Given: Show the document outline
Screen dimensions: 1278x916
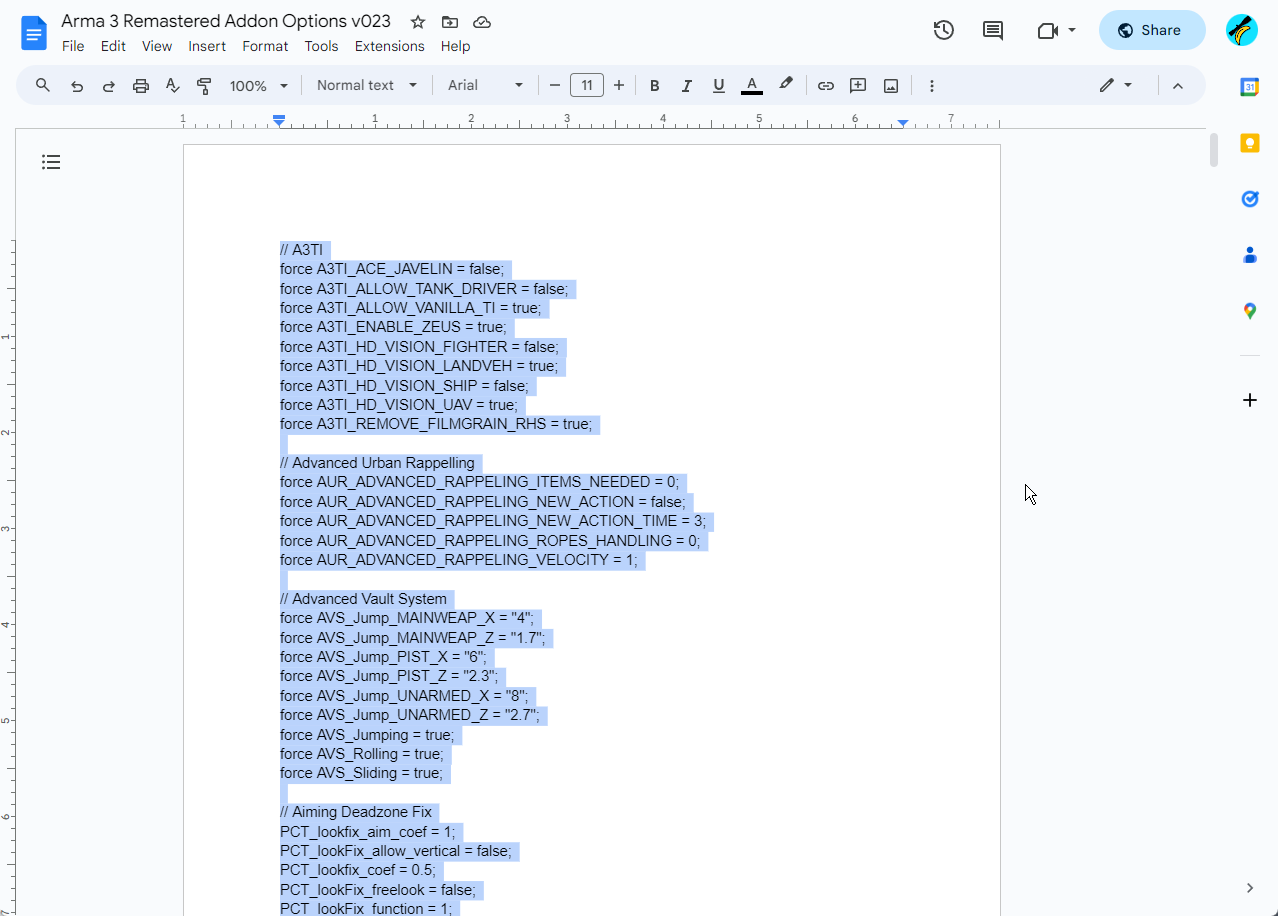Looking at the screenshot, I should click(51, 162).
